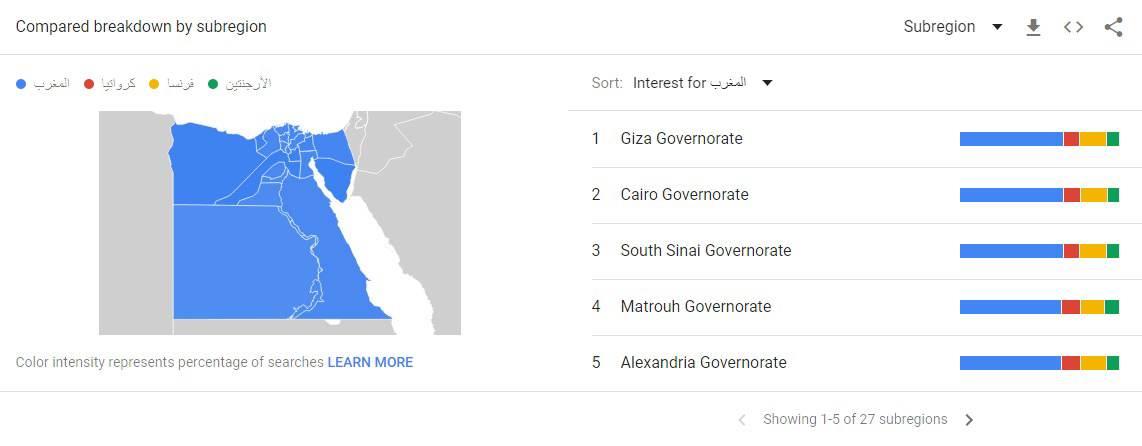Select Giza Governorate in the list
The height and width of the screenshot is (446, 1142).
click(681, 139)
